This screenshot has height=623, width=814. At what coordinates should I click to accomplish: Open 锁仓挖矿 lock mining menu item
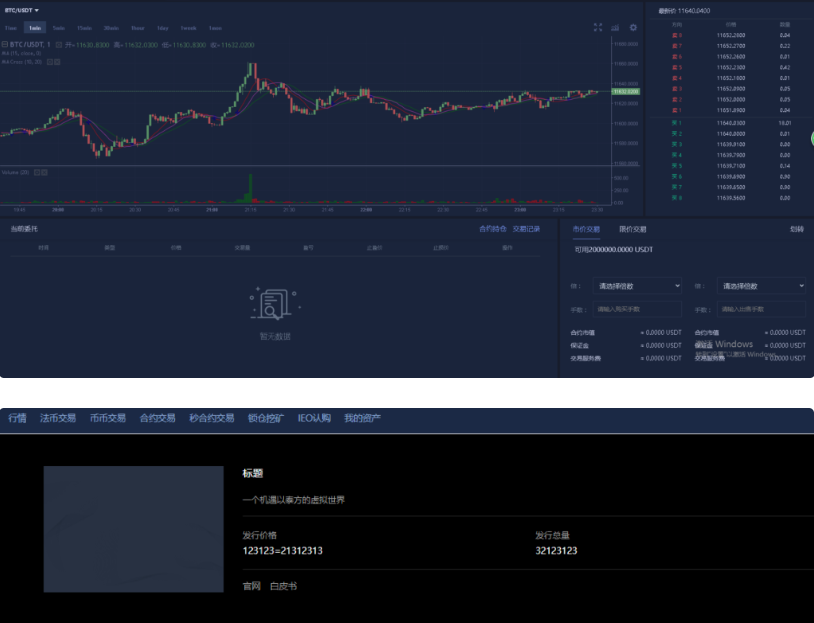(266, 418)
